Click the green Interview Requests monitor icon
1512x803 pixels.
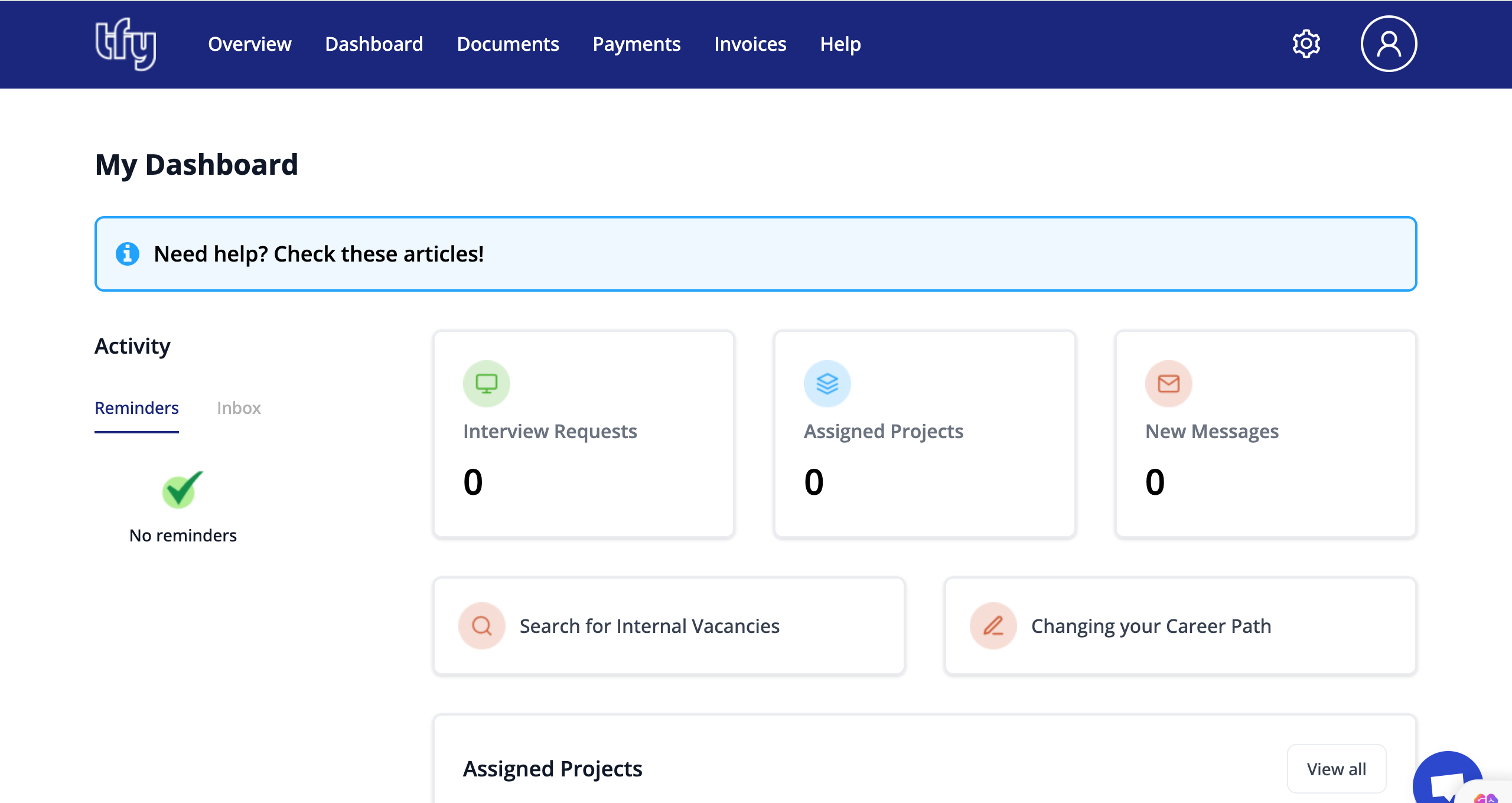click(x=486, y=384)
